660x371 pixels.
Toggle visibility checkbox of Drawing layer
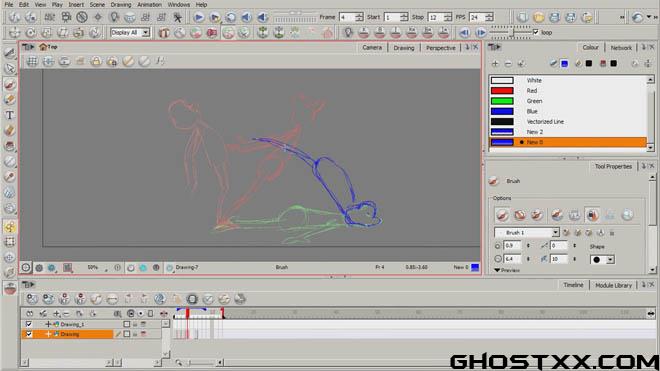click(x=29, y=334)
